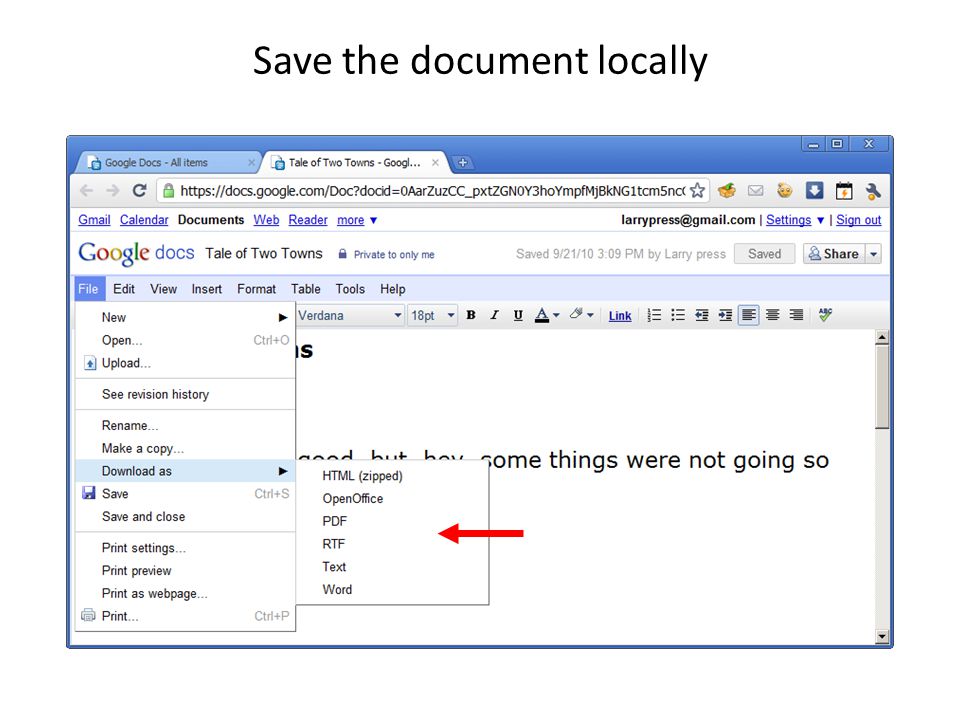The height and width of the screenshot is (720, 960).
Task: Align text right
Action: point(796,315)
